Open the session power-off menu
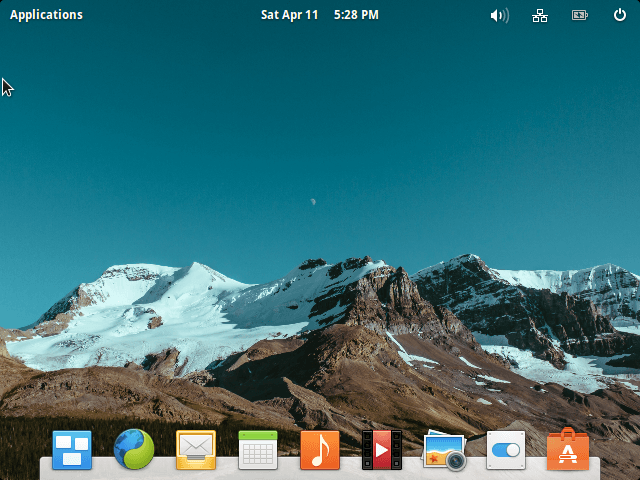 (x=619, y=15)
